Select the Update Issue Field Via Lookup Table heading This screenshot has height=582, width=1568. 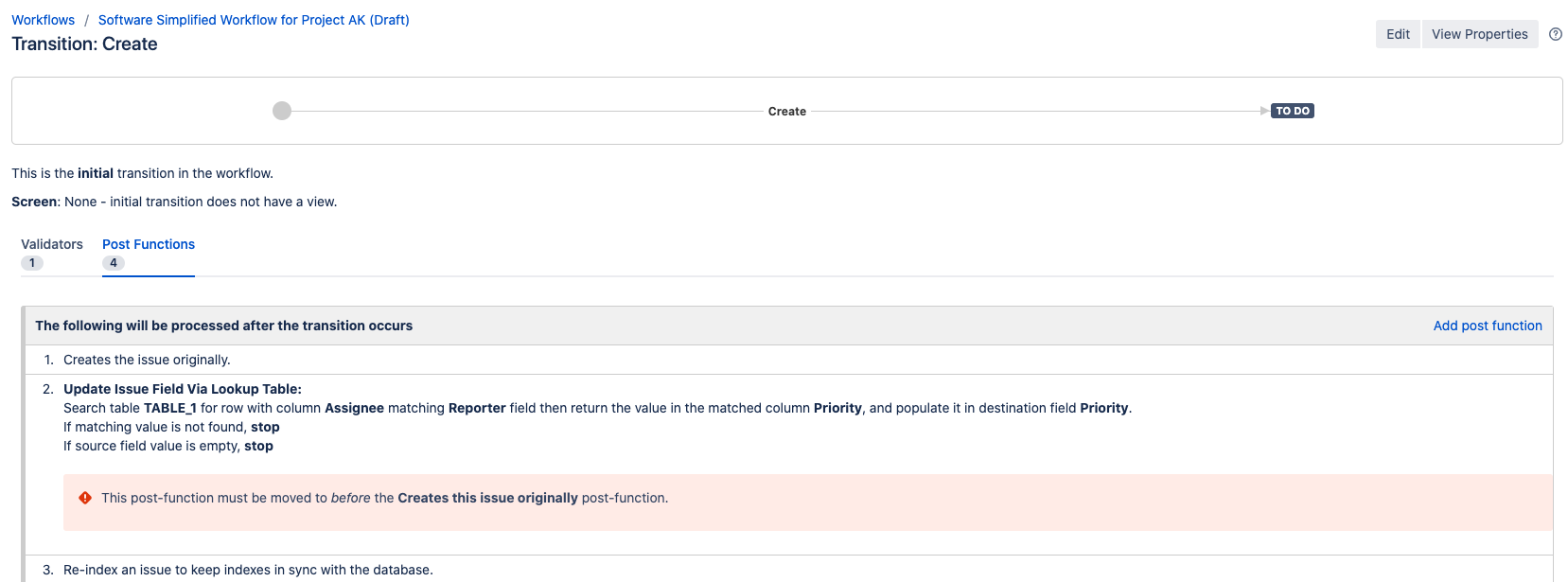(x=183, y=389)
